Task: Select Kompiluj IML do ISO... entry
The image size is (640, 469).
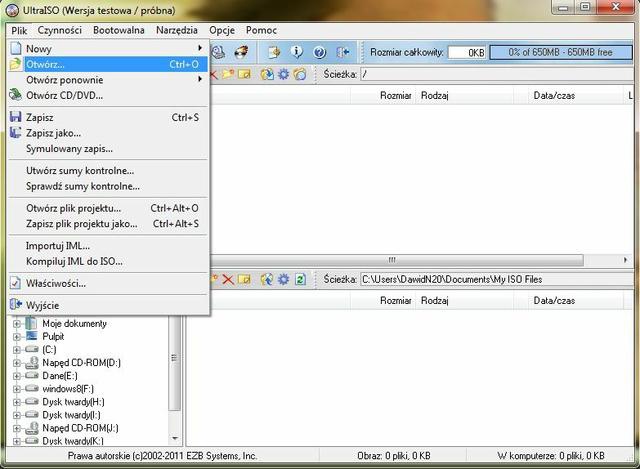Action: point(108,261)
